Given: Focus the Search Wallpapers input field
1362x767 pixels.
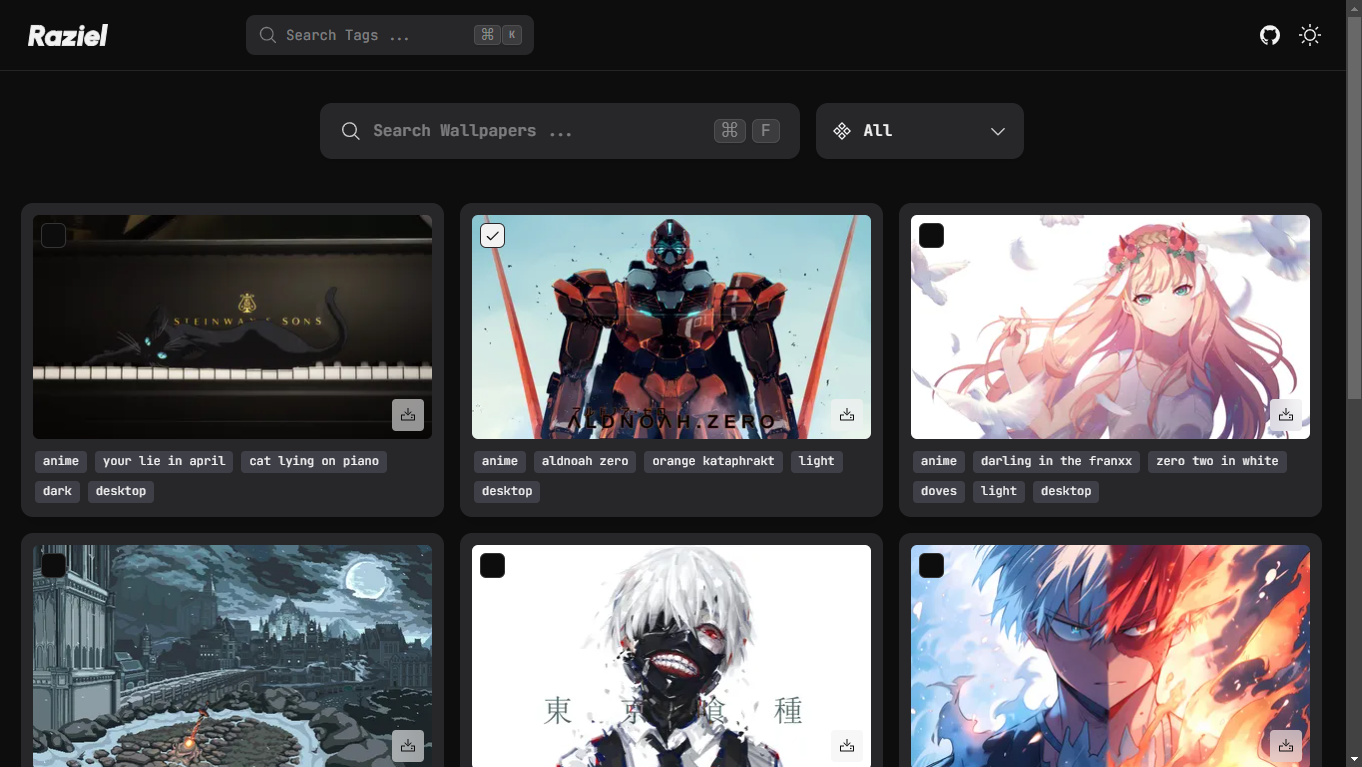Looking at the screenshot, I should click(x=560, y=131).
